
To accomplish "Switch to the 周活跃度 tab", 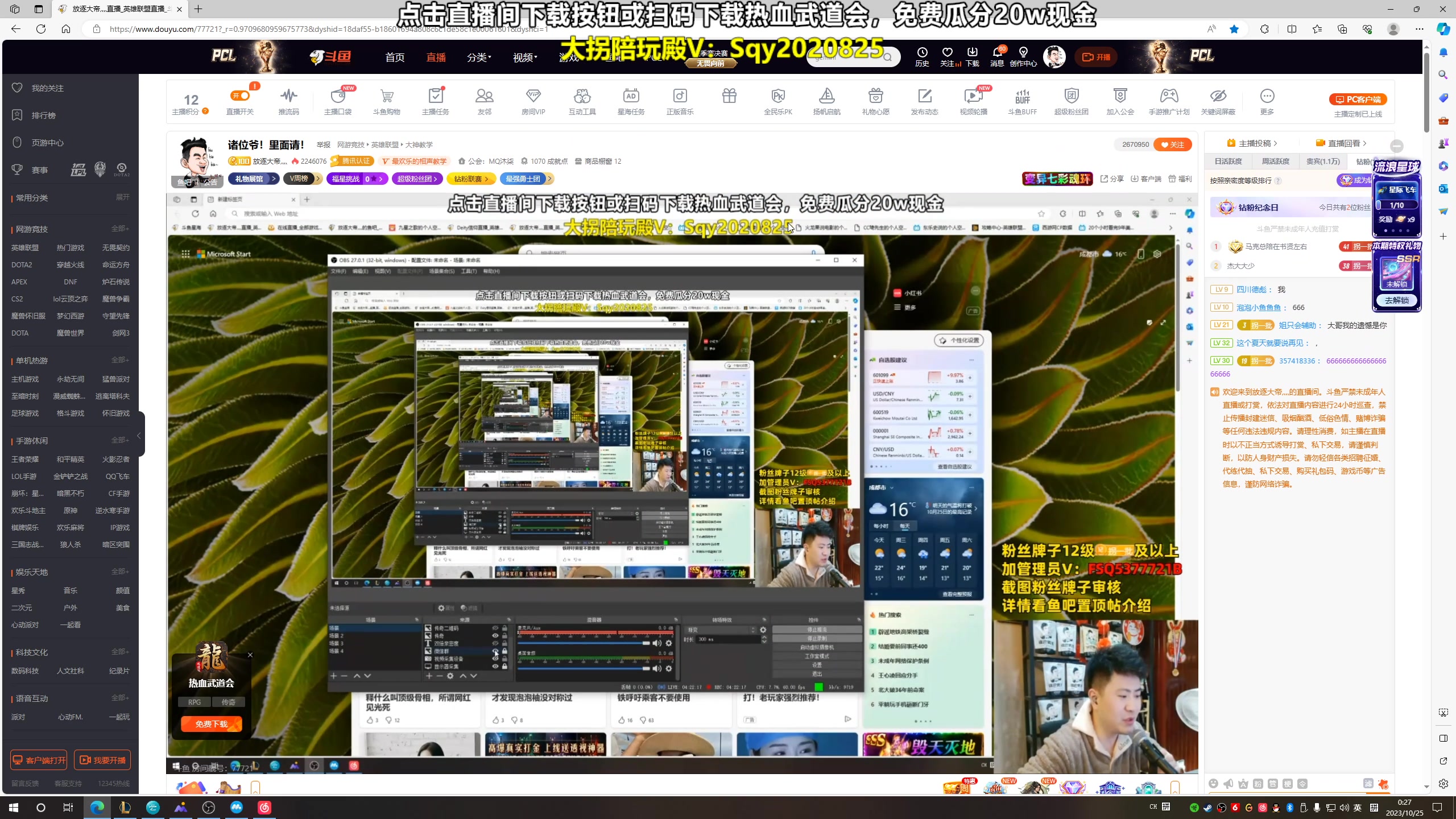I will click(1275, 162).
